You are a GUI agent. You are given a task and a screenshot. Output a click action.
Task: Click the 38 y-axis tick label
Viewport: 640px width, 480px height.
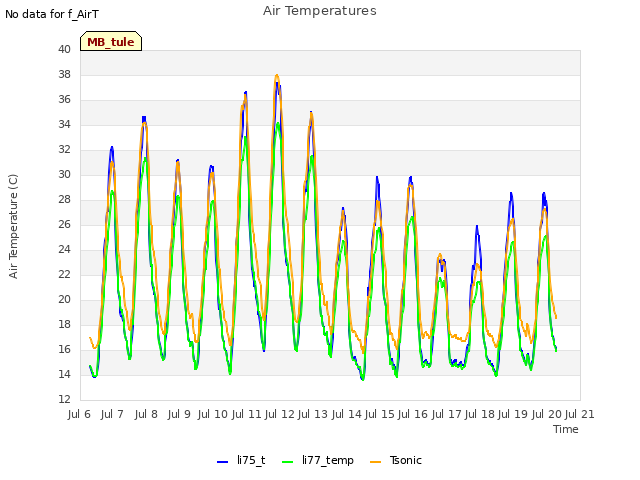[x=64, y=74]
